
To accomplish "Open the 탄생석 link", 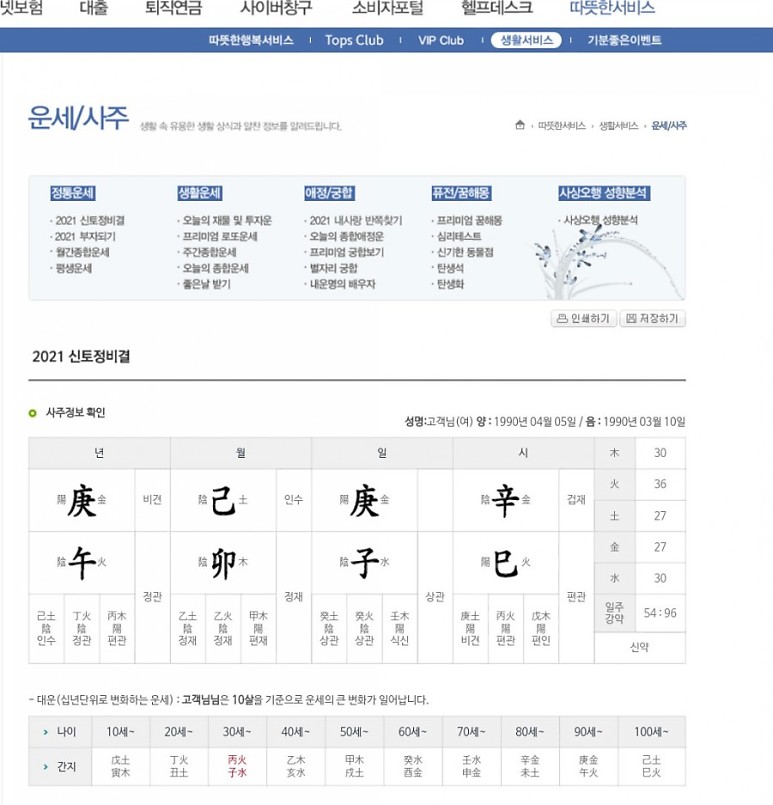I will pyautogui.click(x=450, y=269).
